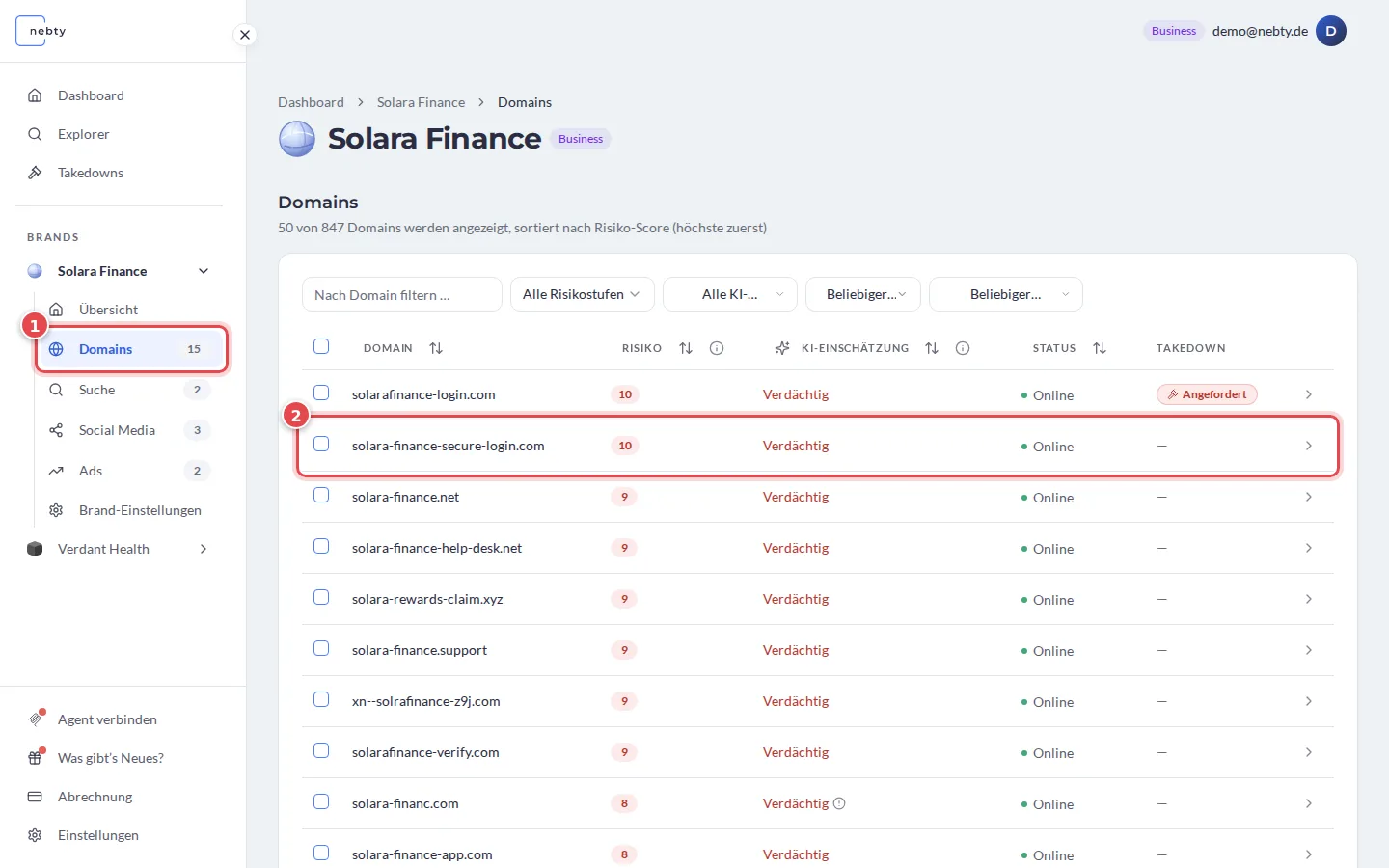This screenshot has width=1389, height=868.
Task: Tick the checkbox for solara-finance.support
Action: (x=321, y=648)
